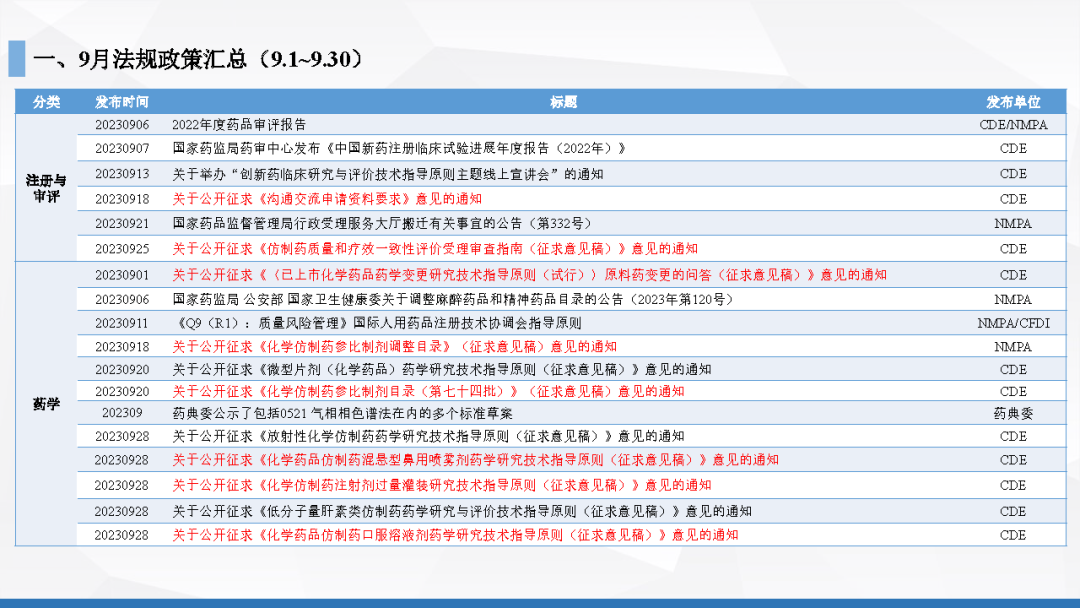Click the 分类 column header
Screen dimensions: 1080x608
[x=46, y=102]
